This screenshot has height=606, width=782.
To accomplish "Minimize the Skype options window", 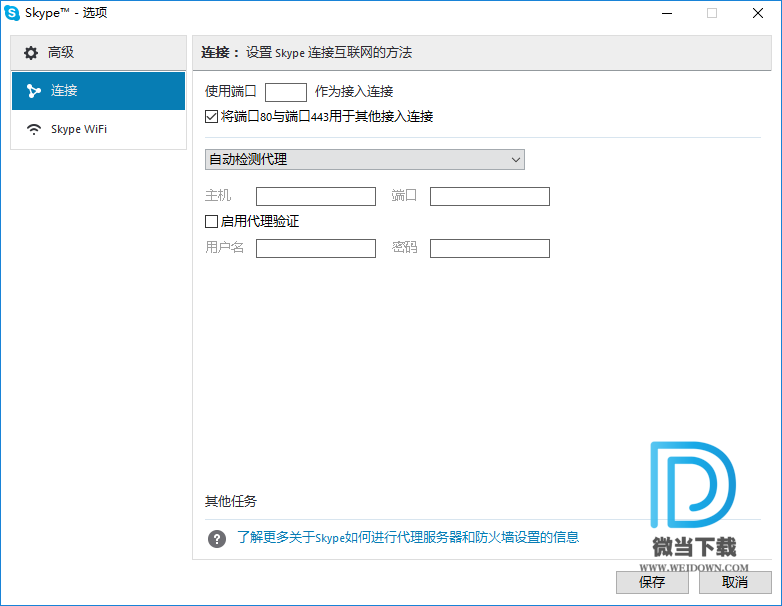I will tap(666, 13).
